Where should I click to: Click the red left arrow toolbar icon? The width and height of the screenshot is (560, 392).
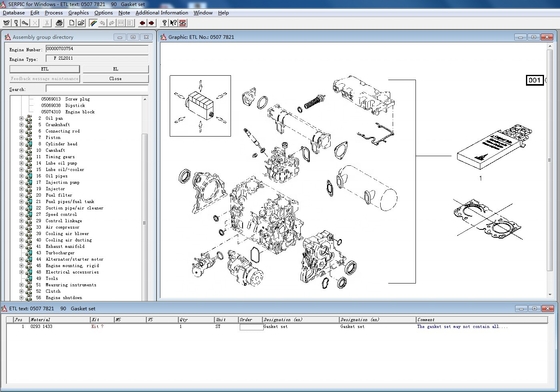[x=142, y=23]
